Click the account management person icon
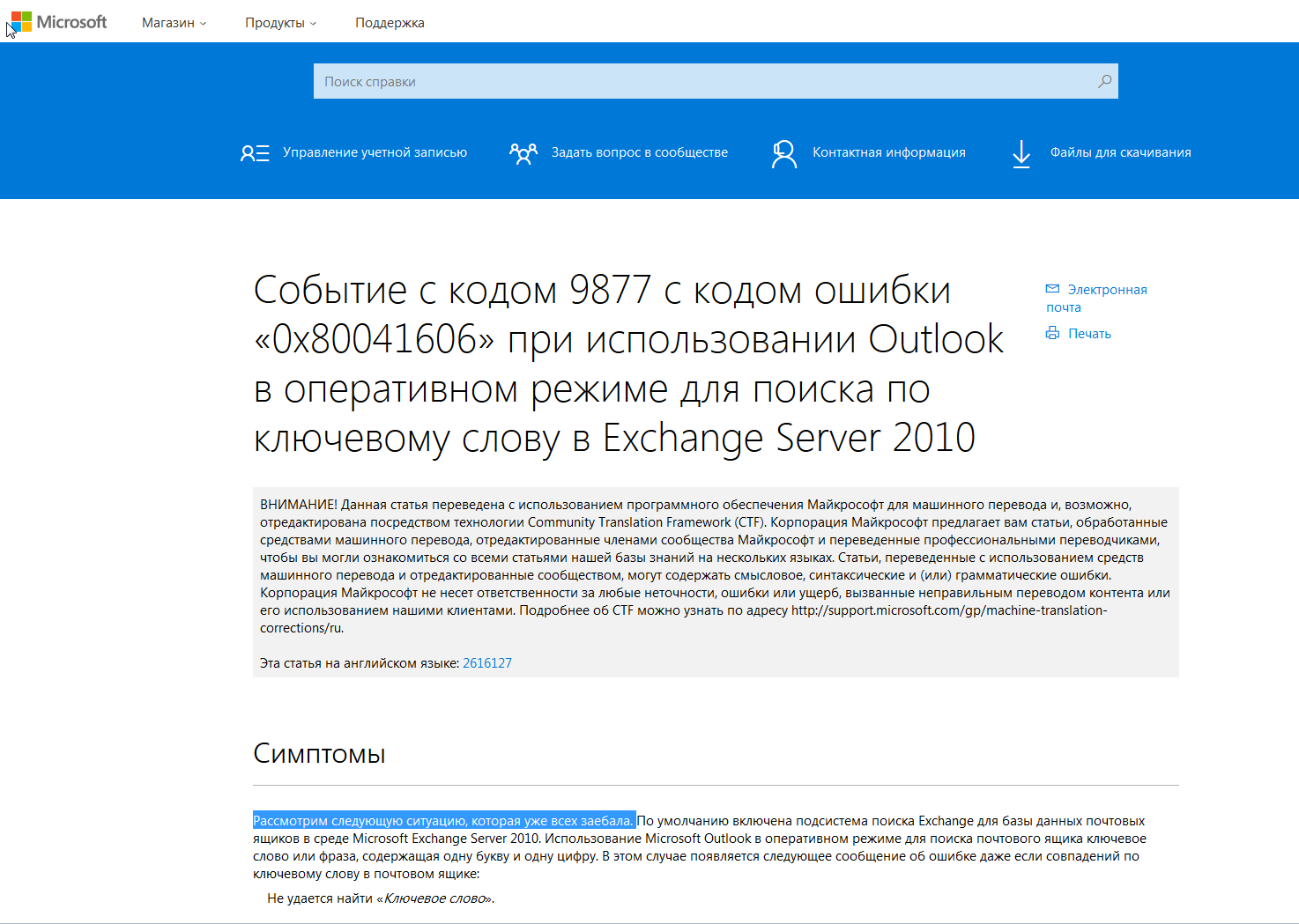This screenshot has height=924, width=1299. pyautogui.click(x=255, y=153)
